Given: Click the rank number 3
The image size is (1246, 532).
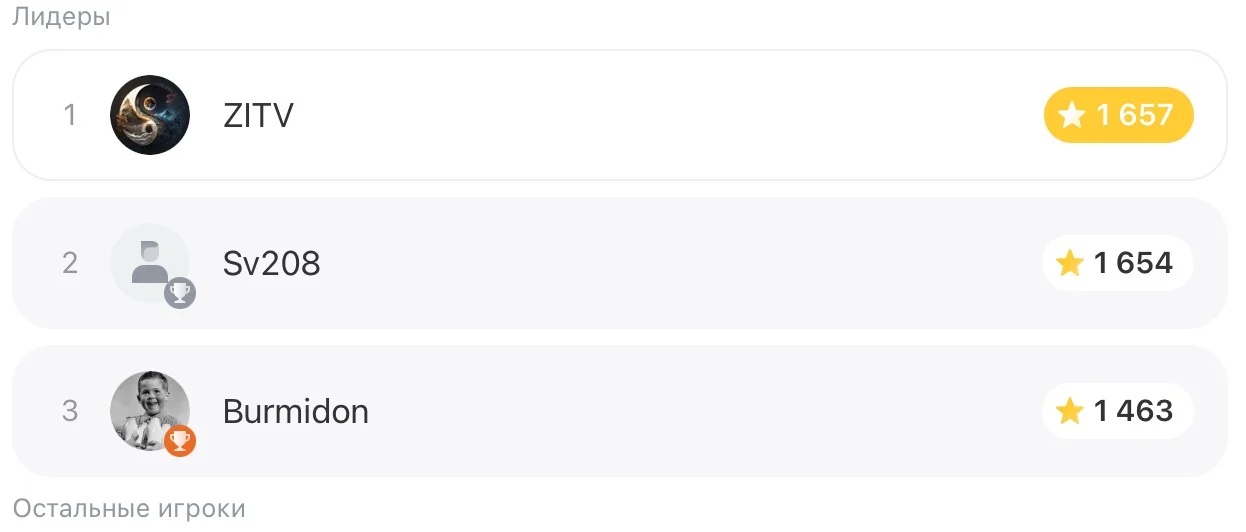Looking at the screenshot, I should click(70, 411).
